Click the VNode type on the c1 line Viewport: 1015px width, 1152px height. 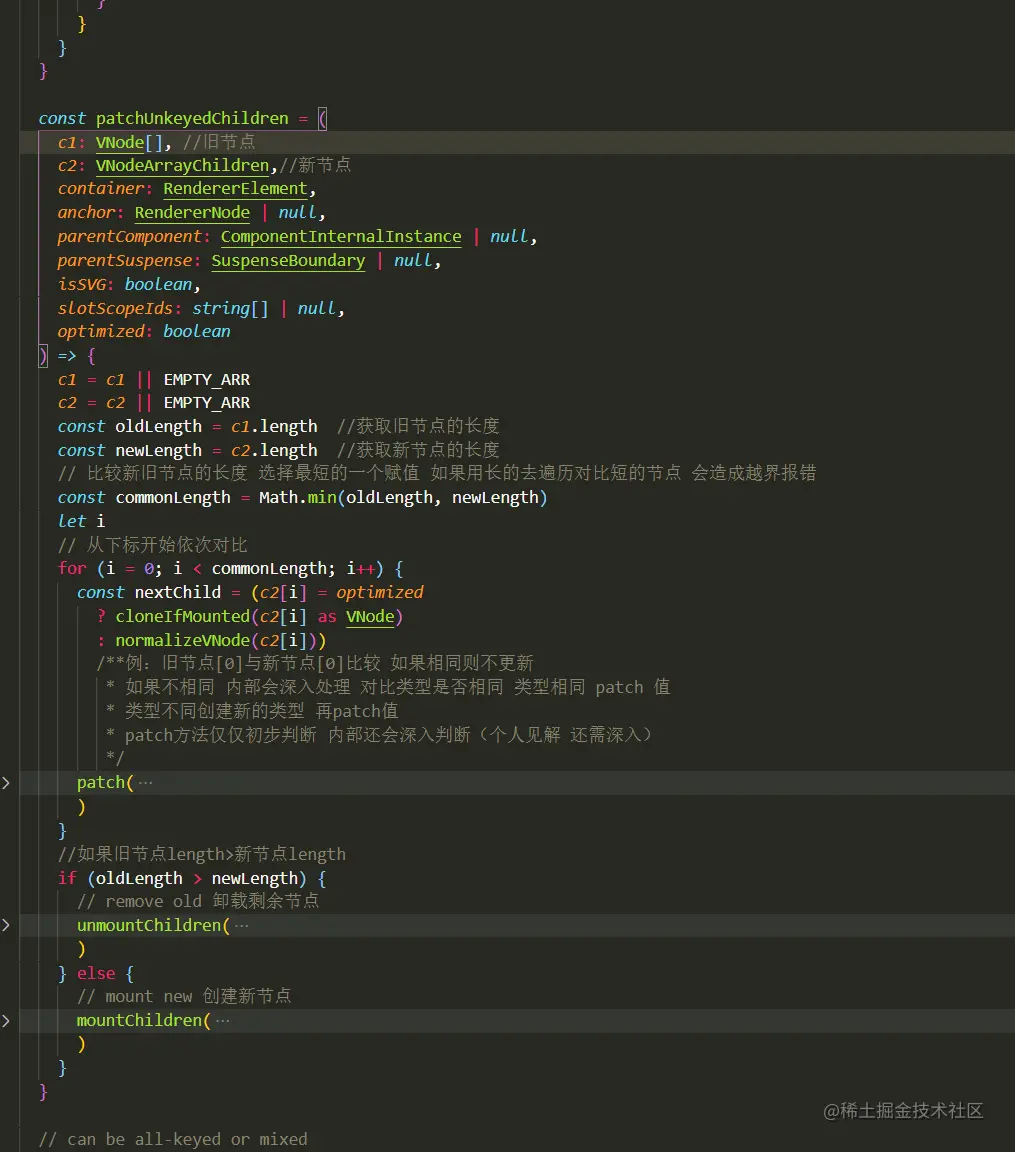[x=120, y=142]
